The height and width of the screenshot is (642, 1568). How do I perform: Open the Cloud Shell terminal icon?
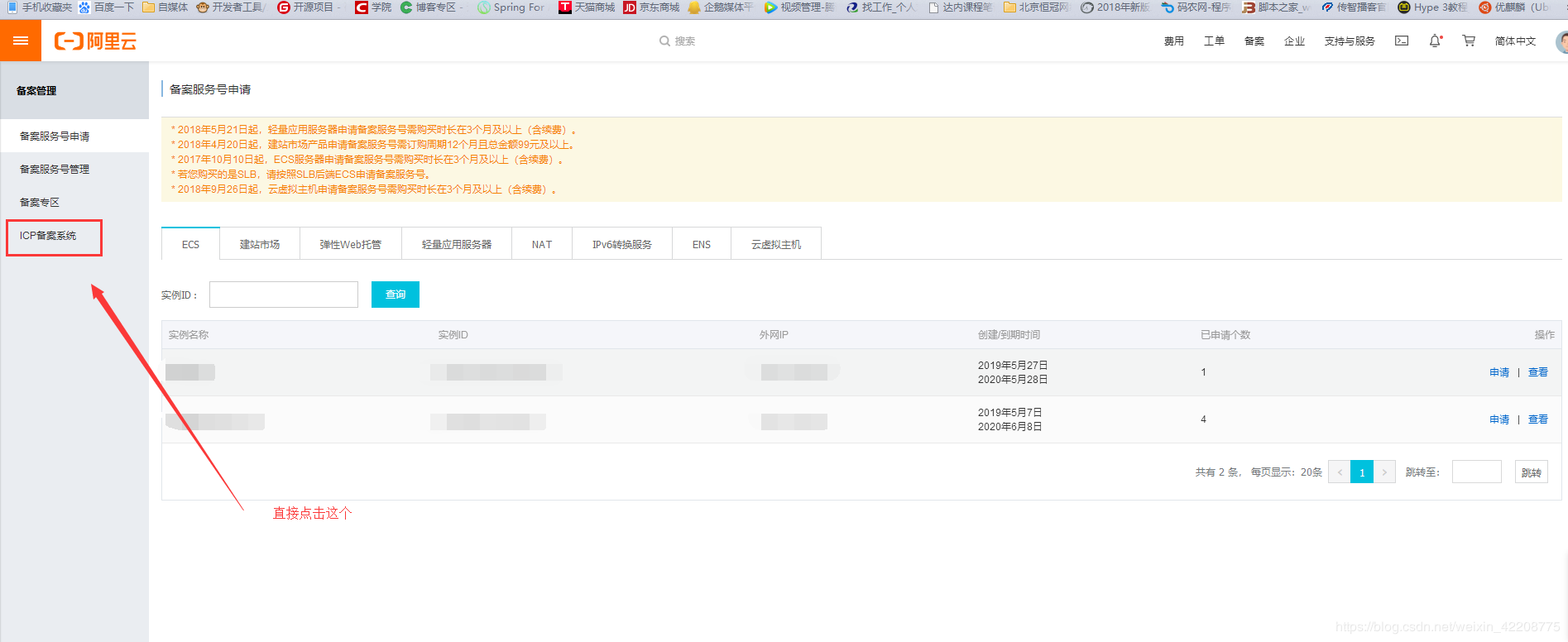[1402, 41]
